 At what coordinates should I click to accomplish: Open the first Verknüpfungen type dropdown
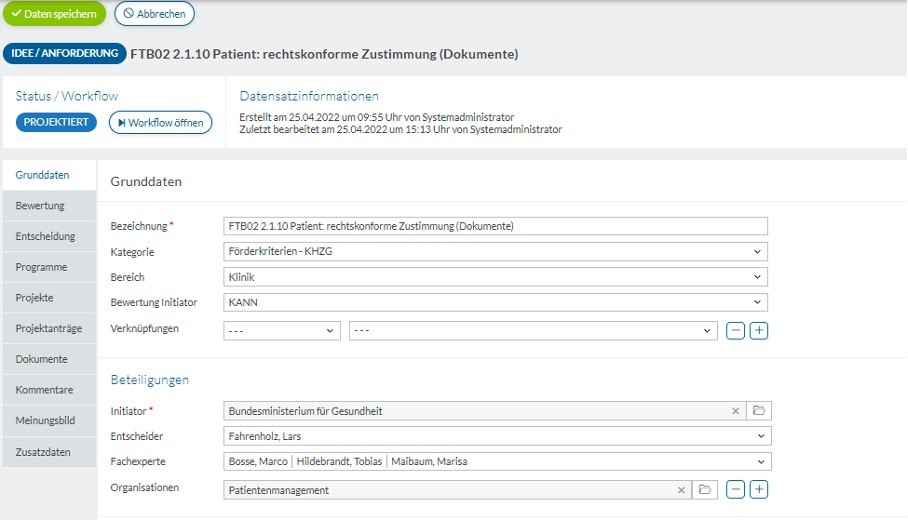[x=282, y=331]
